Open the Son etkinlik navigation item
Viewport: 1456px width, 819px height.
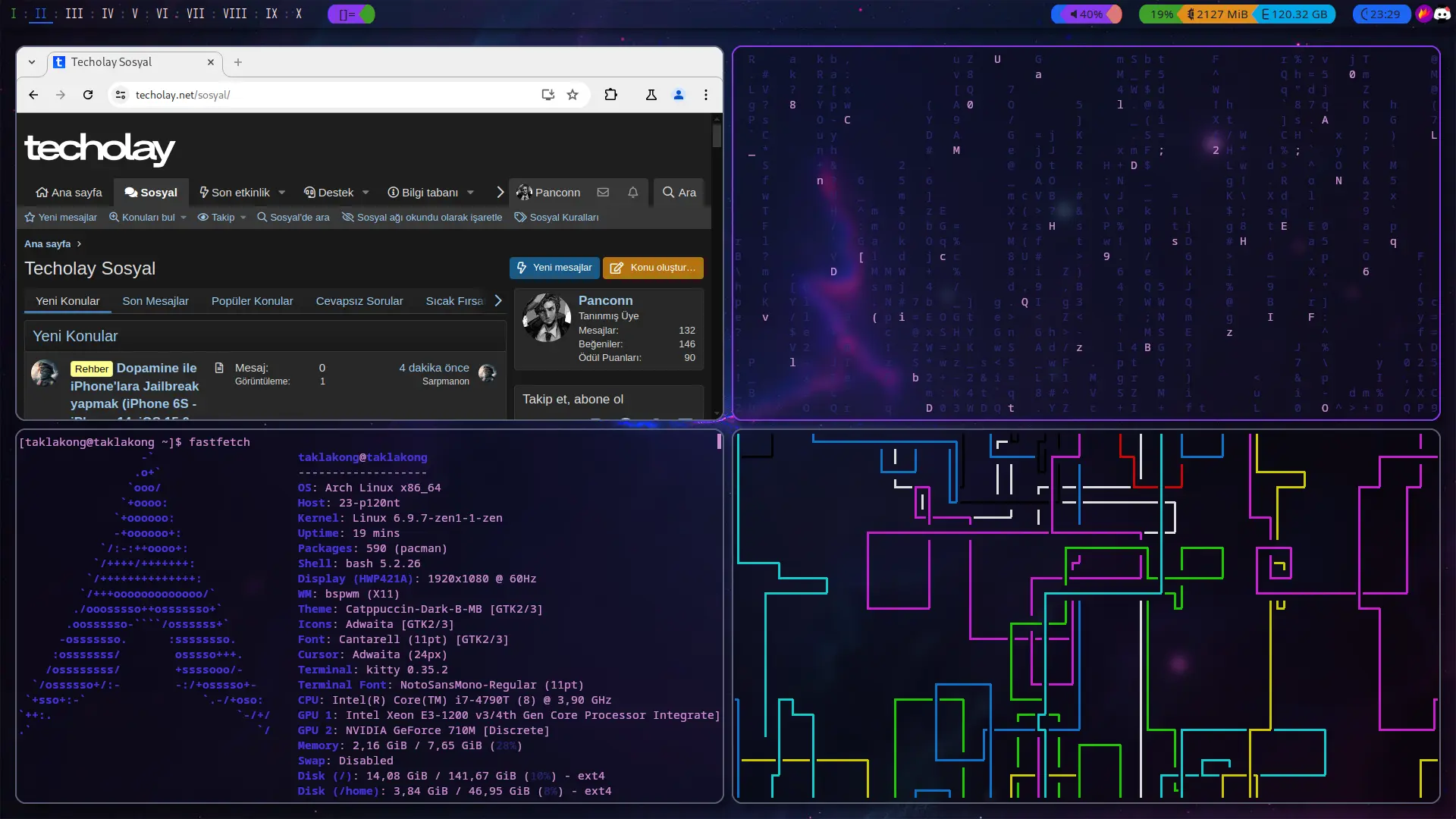(x=234, y=193)
